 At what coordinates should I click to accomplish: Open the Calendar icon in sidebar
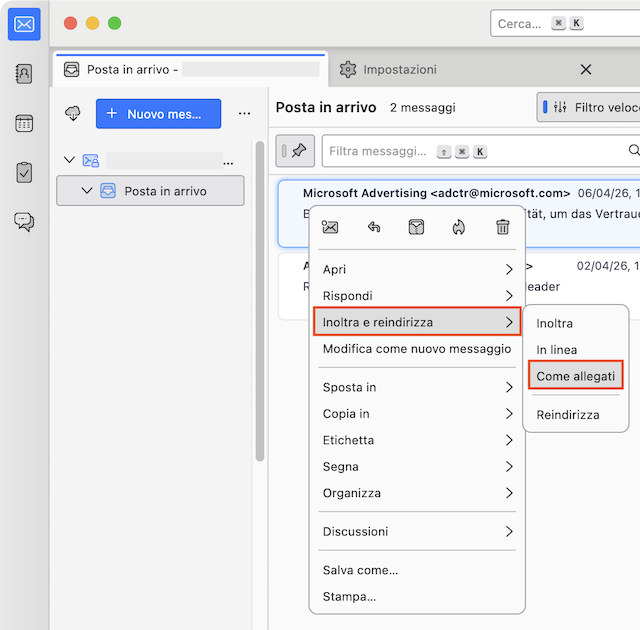[x=24, y=123]
